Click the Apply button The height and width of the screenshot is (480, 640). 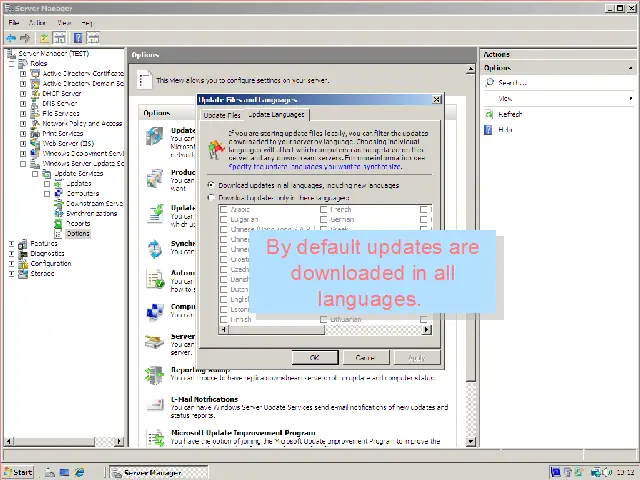(417, 358)
